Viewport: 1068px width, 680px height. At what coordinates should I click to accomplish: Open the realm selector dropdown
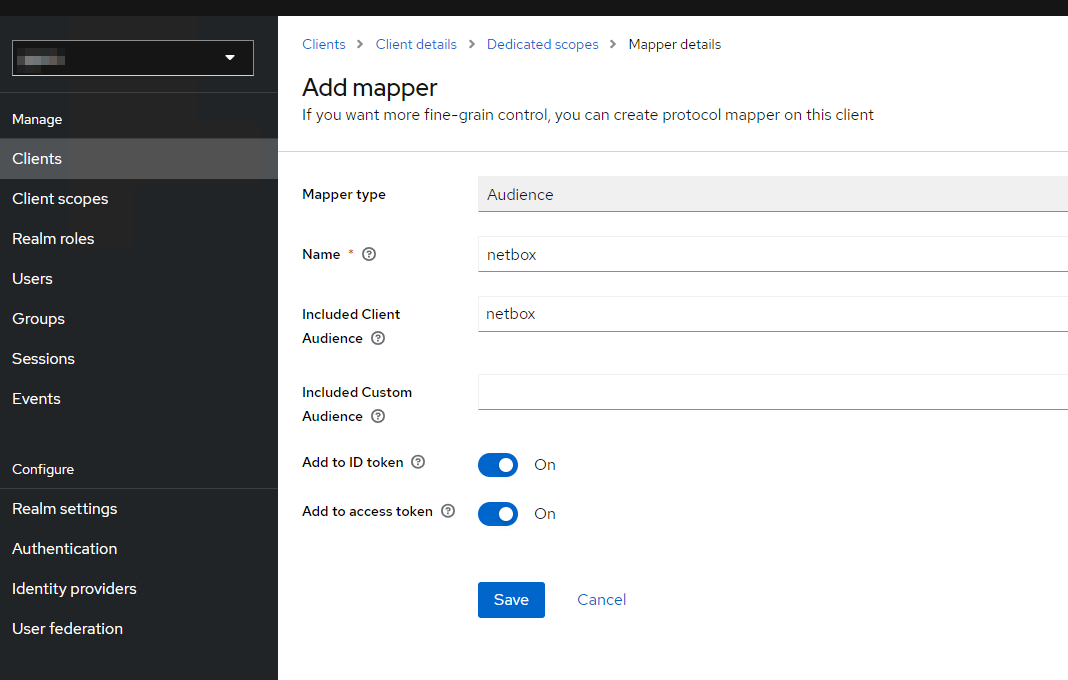click(133, 58)
